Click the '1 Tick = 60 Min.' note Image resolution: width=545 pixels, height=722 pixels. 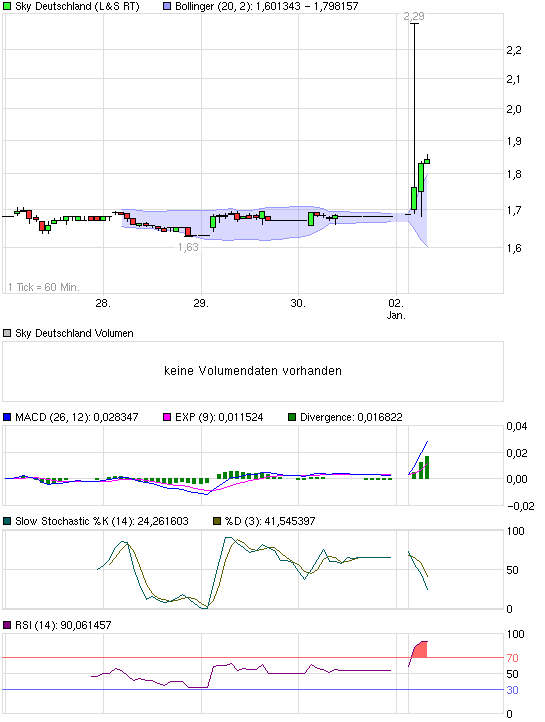coord(44,287)
